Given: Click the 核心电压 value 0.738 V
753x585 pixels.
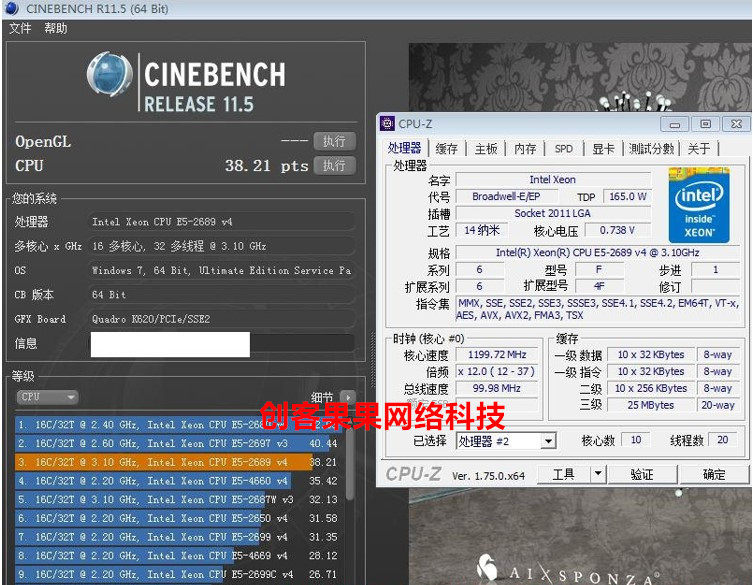Looking at the screenshot, I should pyautogui.click(x=618, y=231).
